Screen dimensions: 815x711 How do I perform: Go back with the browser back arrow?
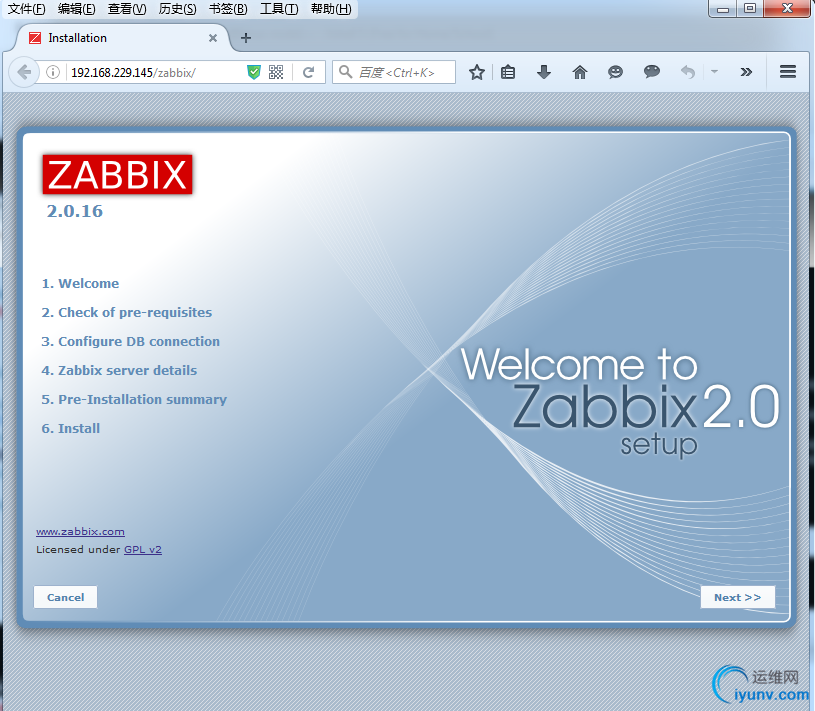(x=24, y=72)
